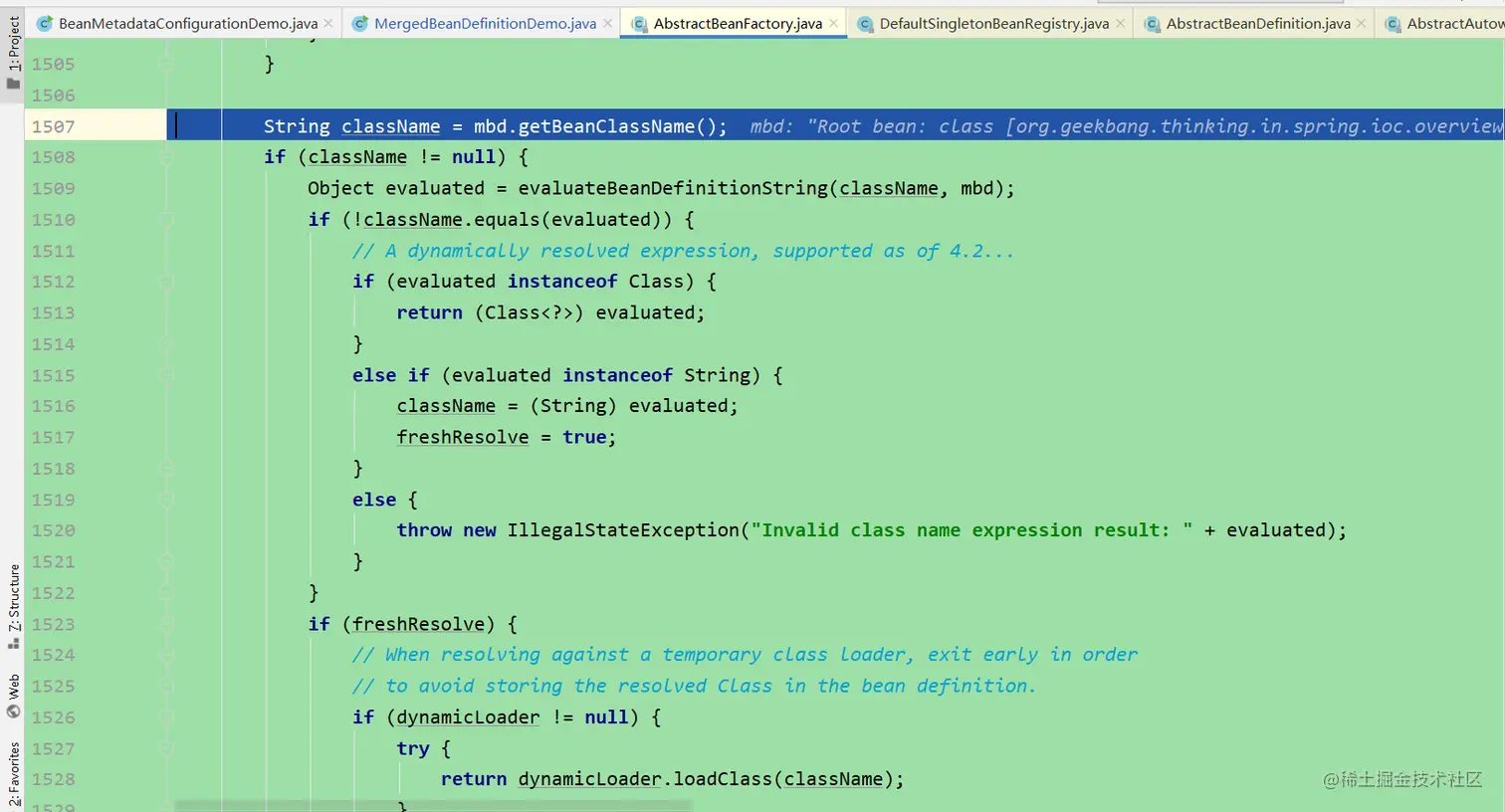Open the partially visible AbstractAutow tab
Image resolution: width=1505 pixels, height=812 pixels.
[1440, 23]
